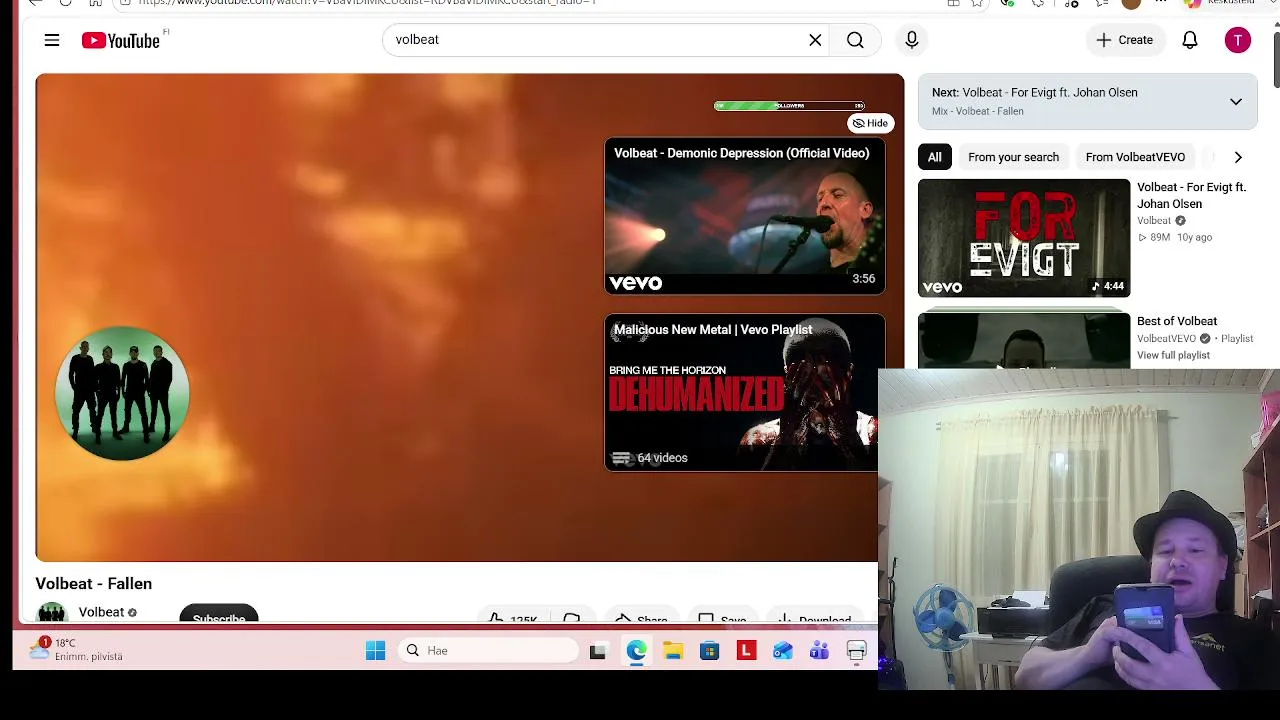Viewport: 1280px width, 720px height.
Task: Select the From VolbeatVEVO chip
Action: 1135,157
